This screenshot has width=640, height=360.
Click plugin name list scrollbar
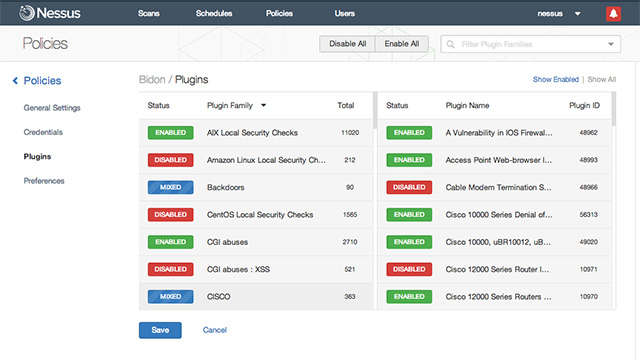coord(613,109)
